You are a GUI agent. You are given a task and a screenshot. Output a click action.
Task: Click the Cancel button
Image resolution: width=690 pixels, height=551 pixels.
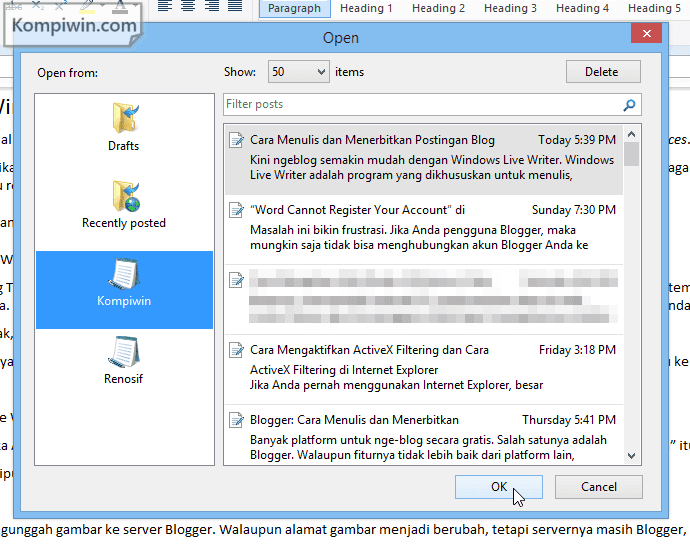598,487
